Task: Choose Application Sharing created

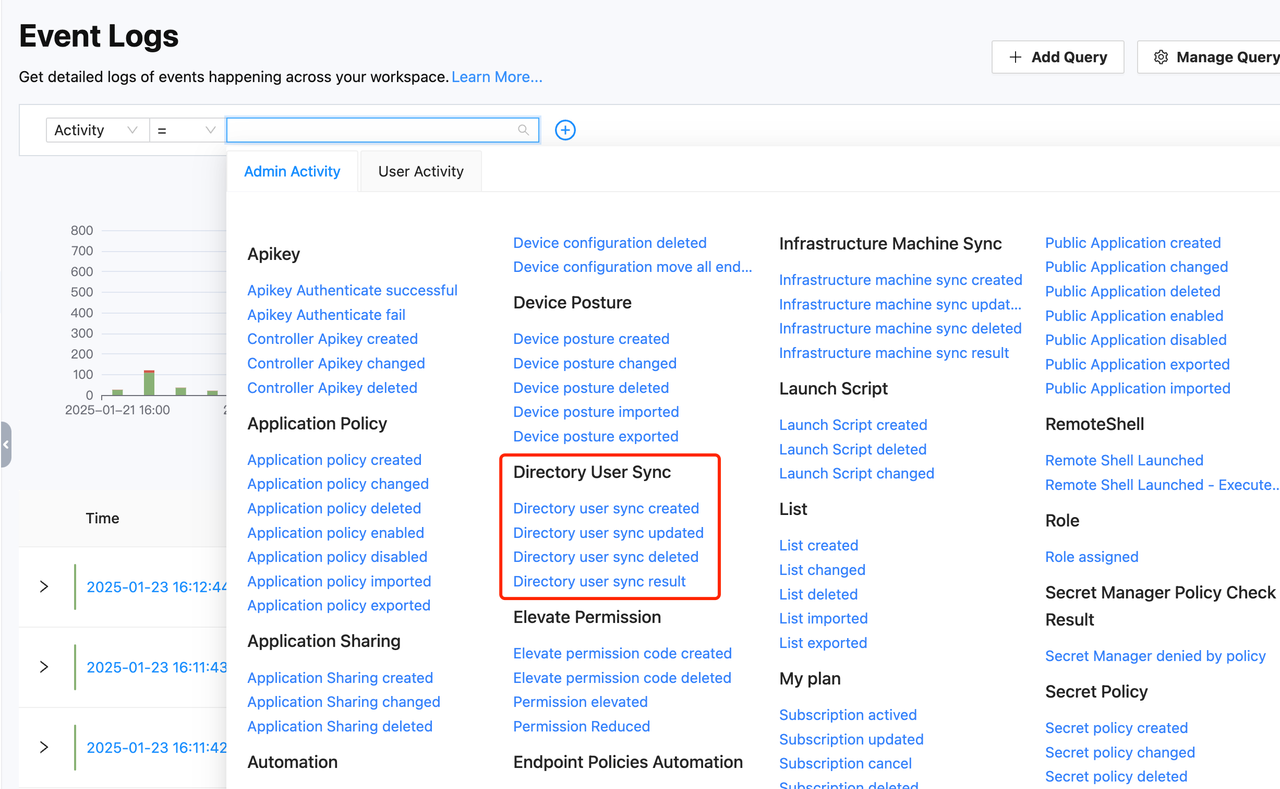Action: pos(340,678)
